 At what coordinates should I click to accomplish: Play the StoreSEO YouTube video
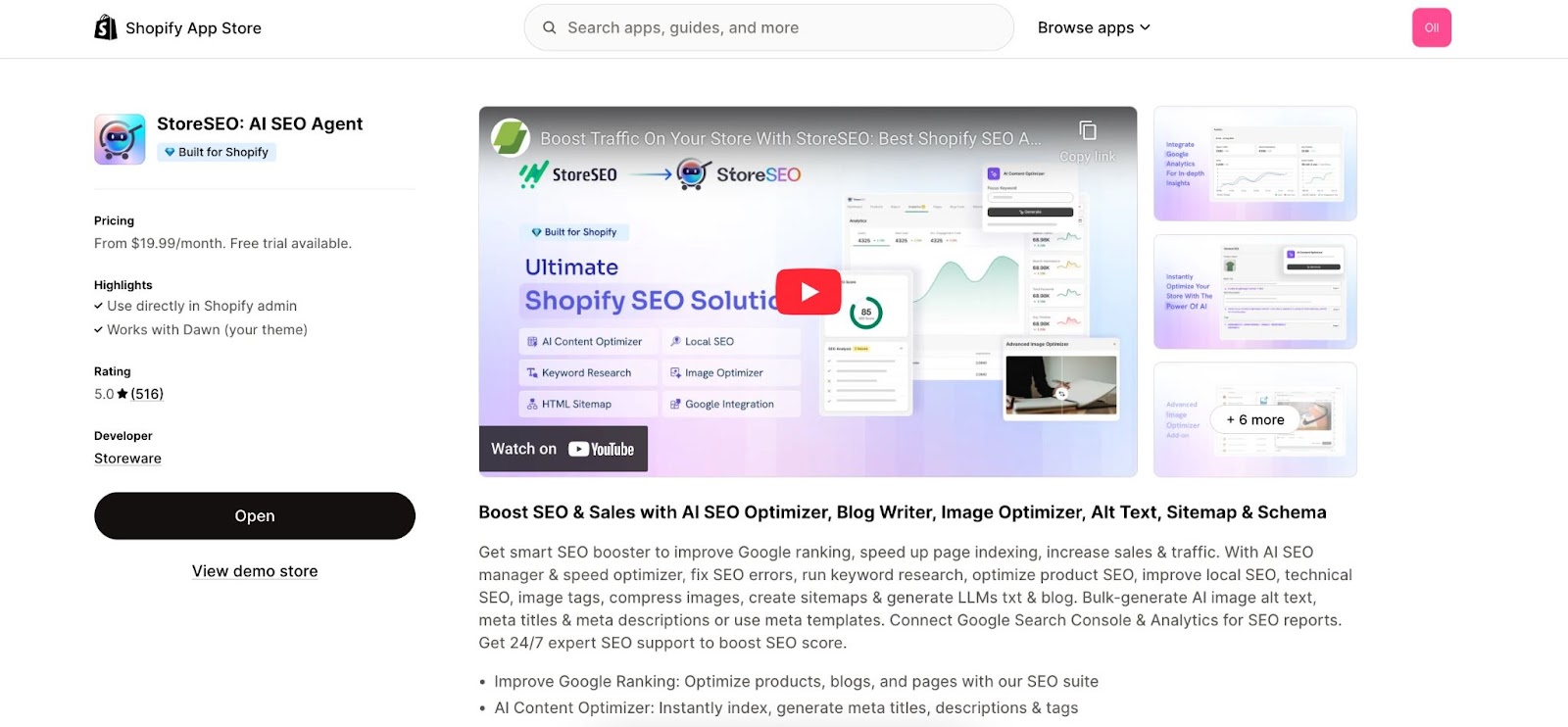click(808, 291)
